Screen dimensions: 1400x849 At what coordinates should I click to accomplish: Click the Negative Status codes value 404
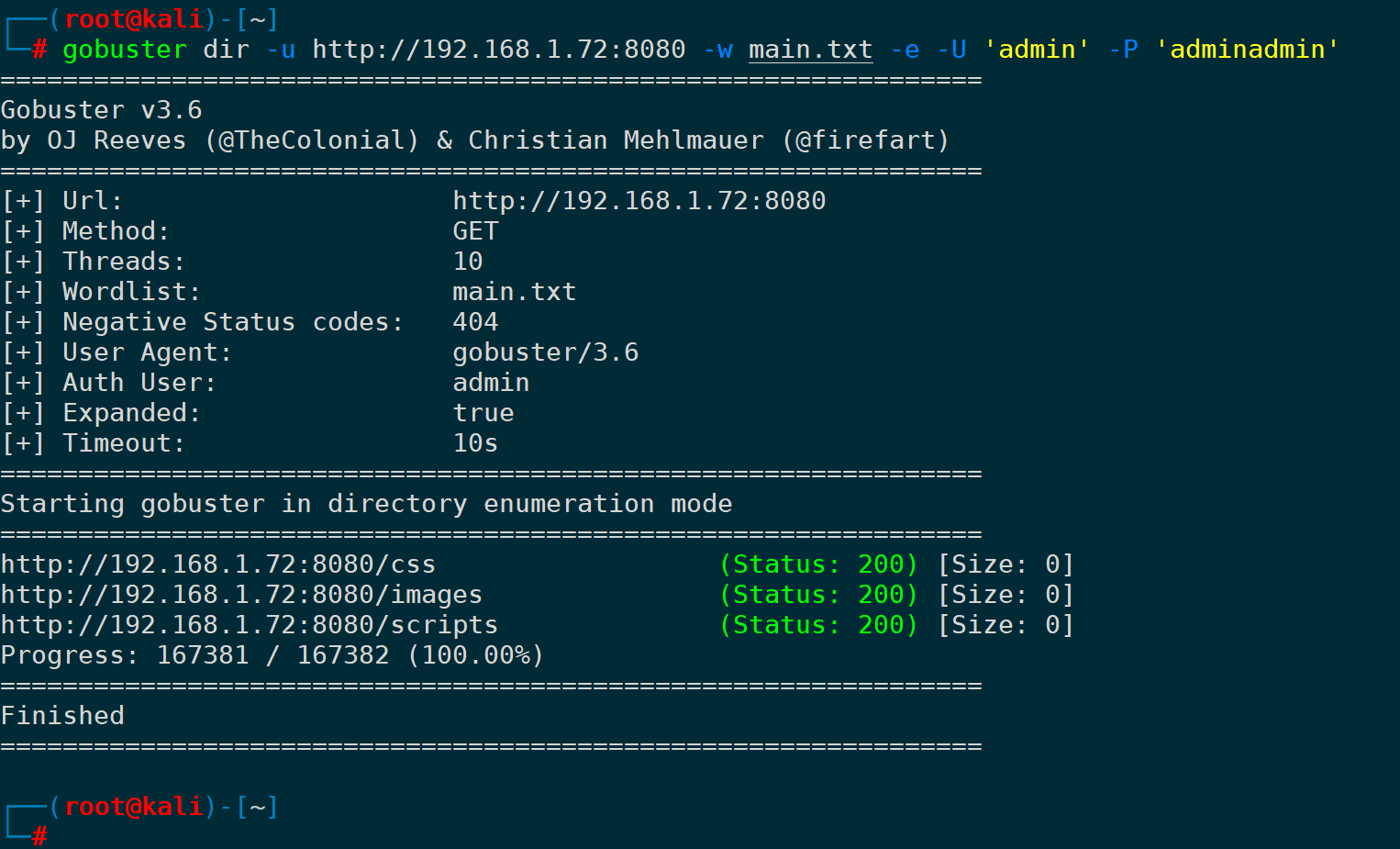[476, 322]
